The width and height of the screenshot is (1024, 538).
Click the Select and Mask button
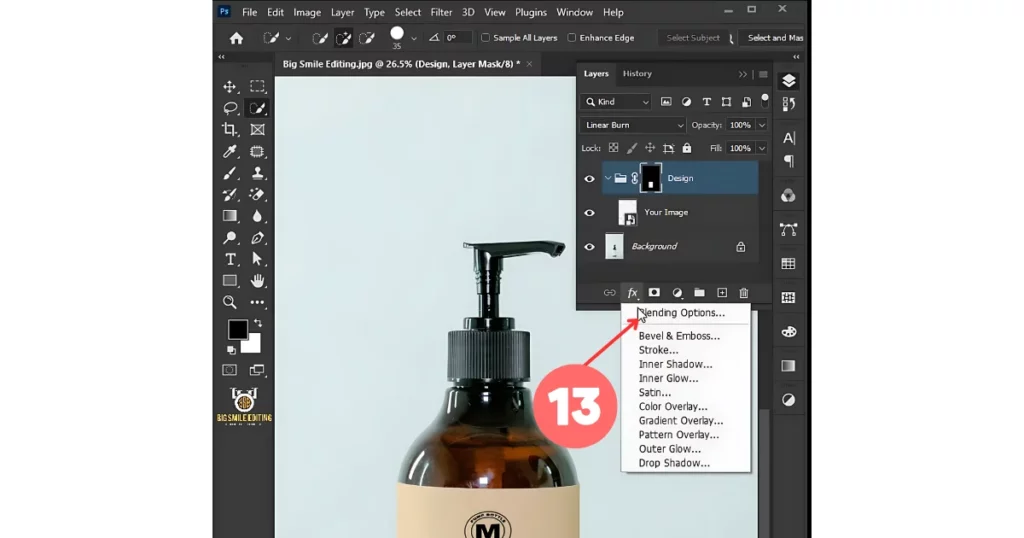[x=775, y=38]
